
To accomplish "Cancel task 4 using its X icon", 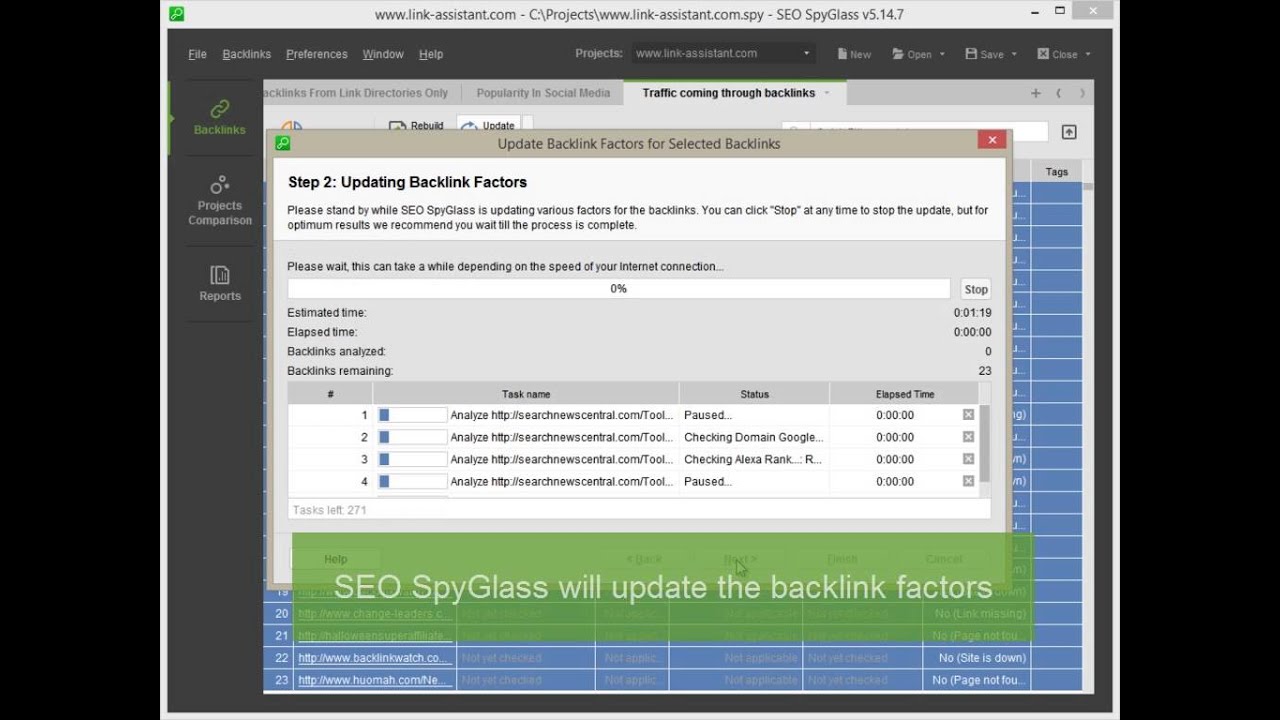I will [968, 481].
